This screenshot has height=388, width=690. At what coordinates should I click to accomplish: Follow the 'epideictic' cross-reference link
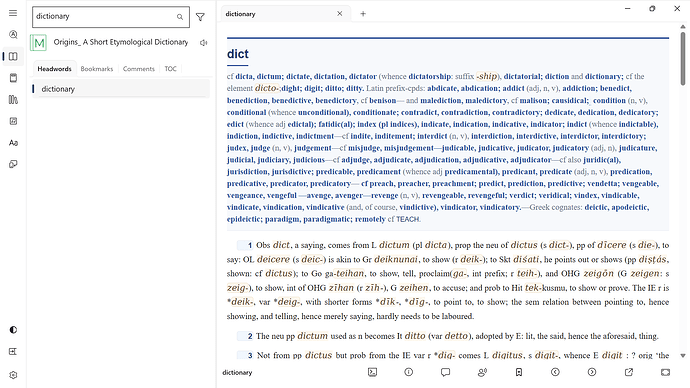(243, 219)
